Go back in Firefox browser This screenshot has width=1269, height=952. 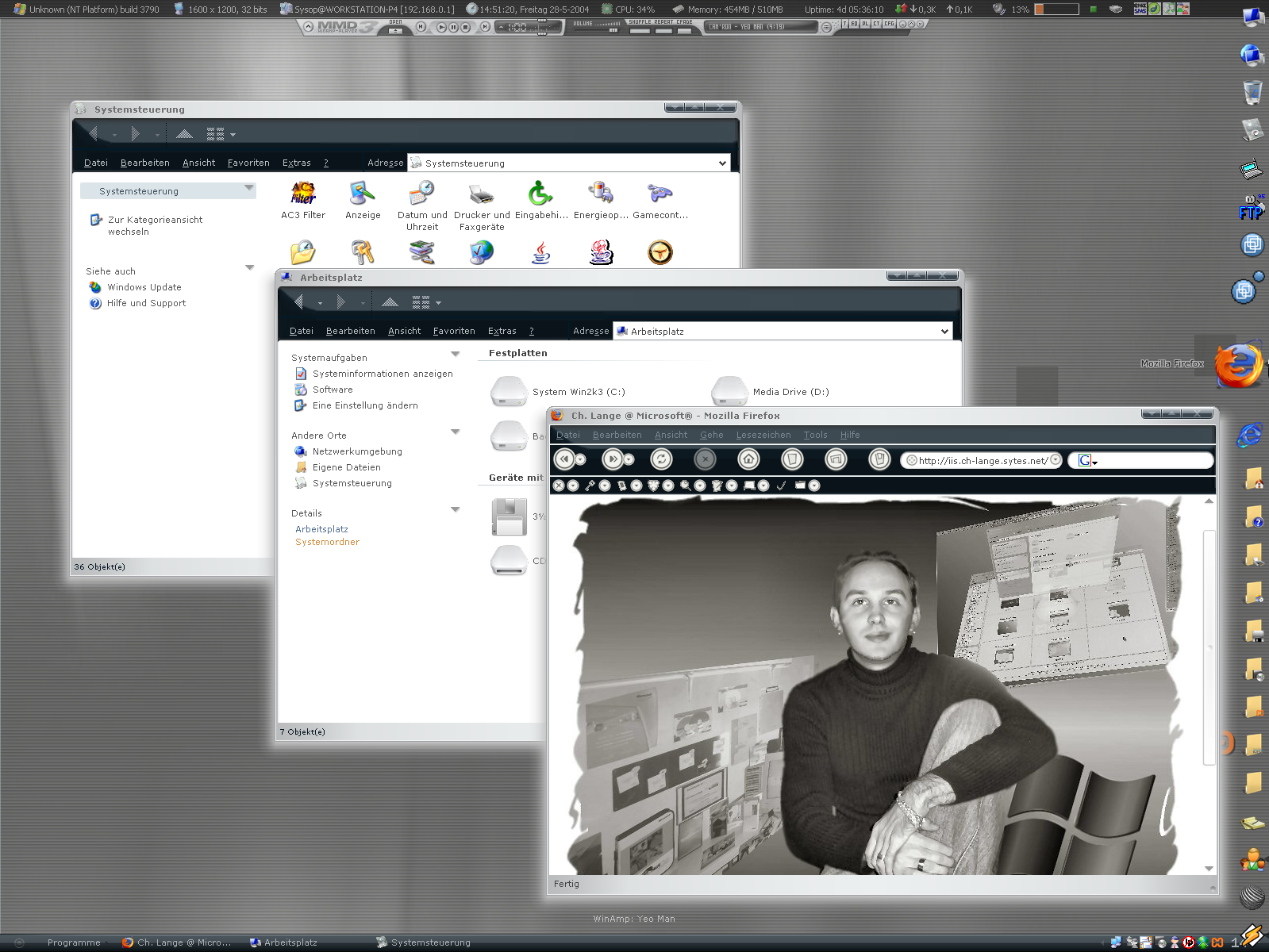tap(564, 459)
